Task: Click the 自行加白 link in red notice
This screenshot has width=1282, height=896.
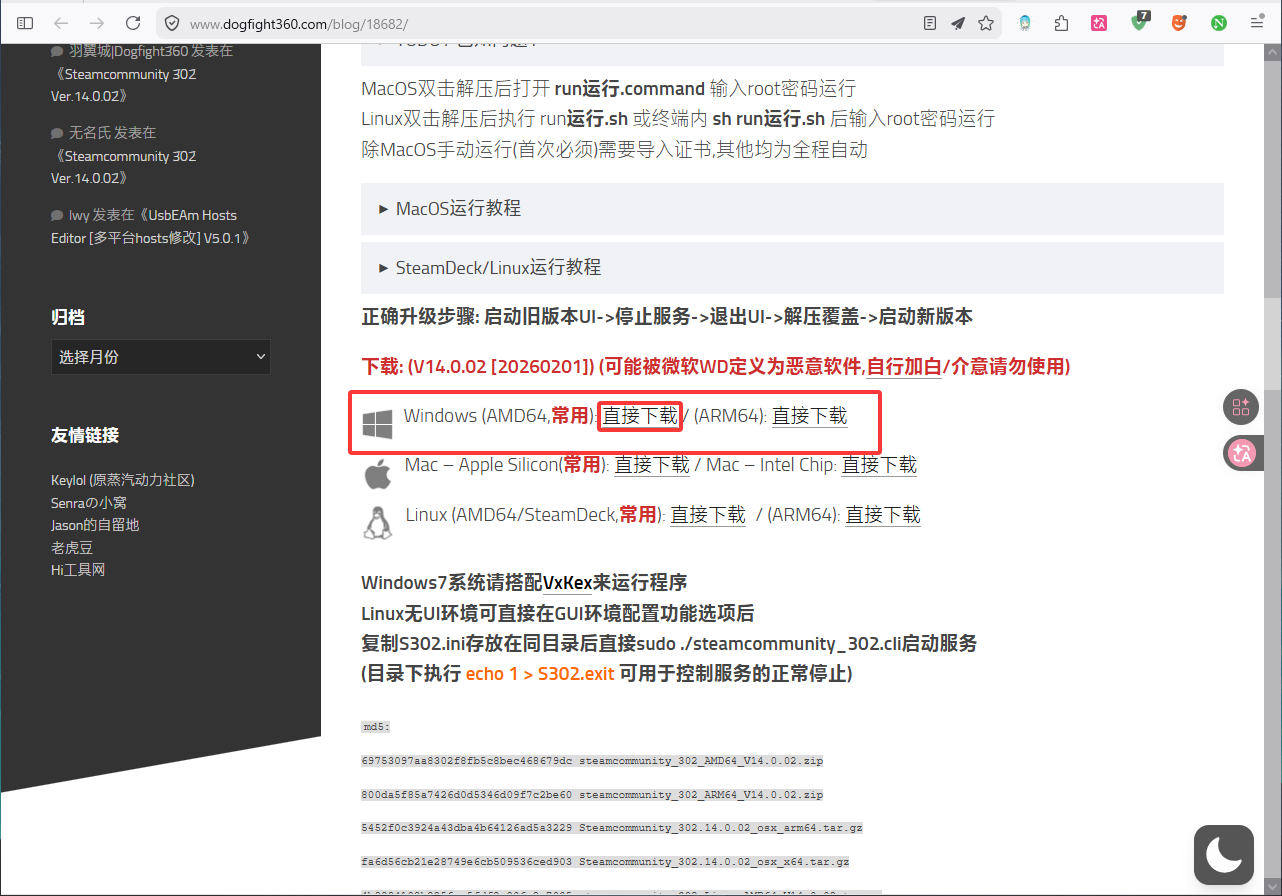Action: click(x=904, y=367)
